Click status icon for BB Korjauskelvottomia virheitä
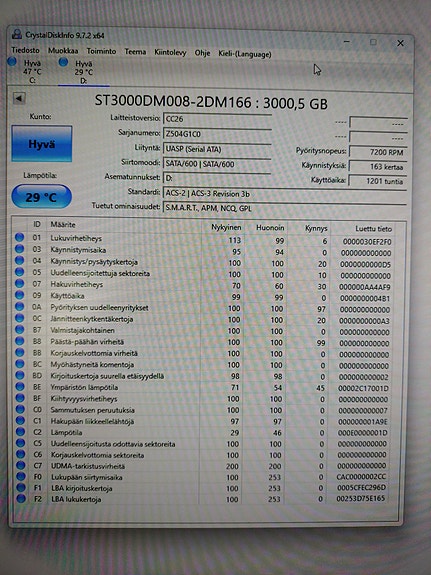The image size is (431, 575). pos(19,352)
